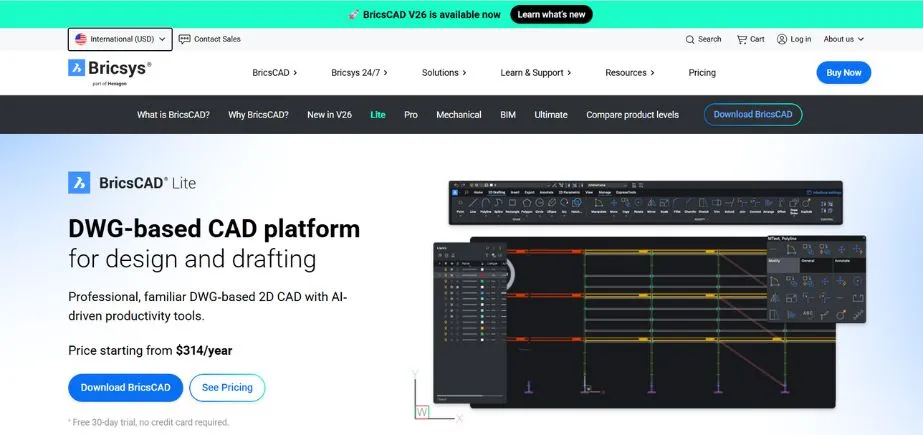This screenshot has width=923, height=435.
Task: Open the International (USD) region dropdown
Action: pyautogui.click(x=120, y=39)
